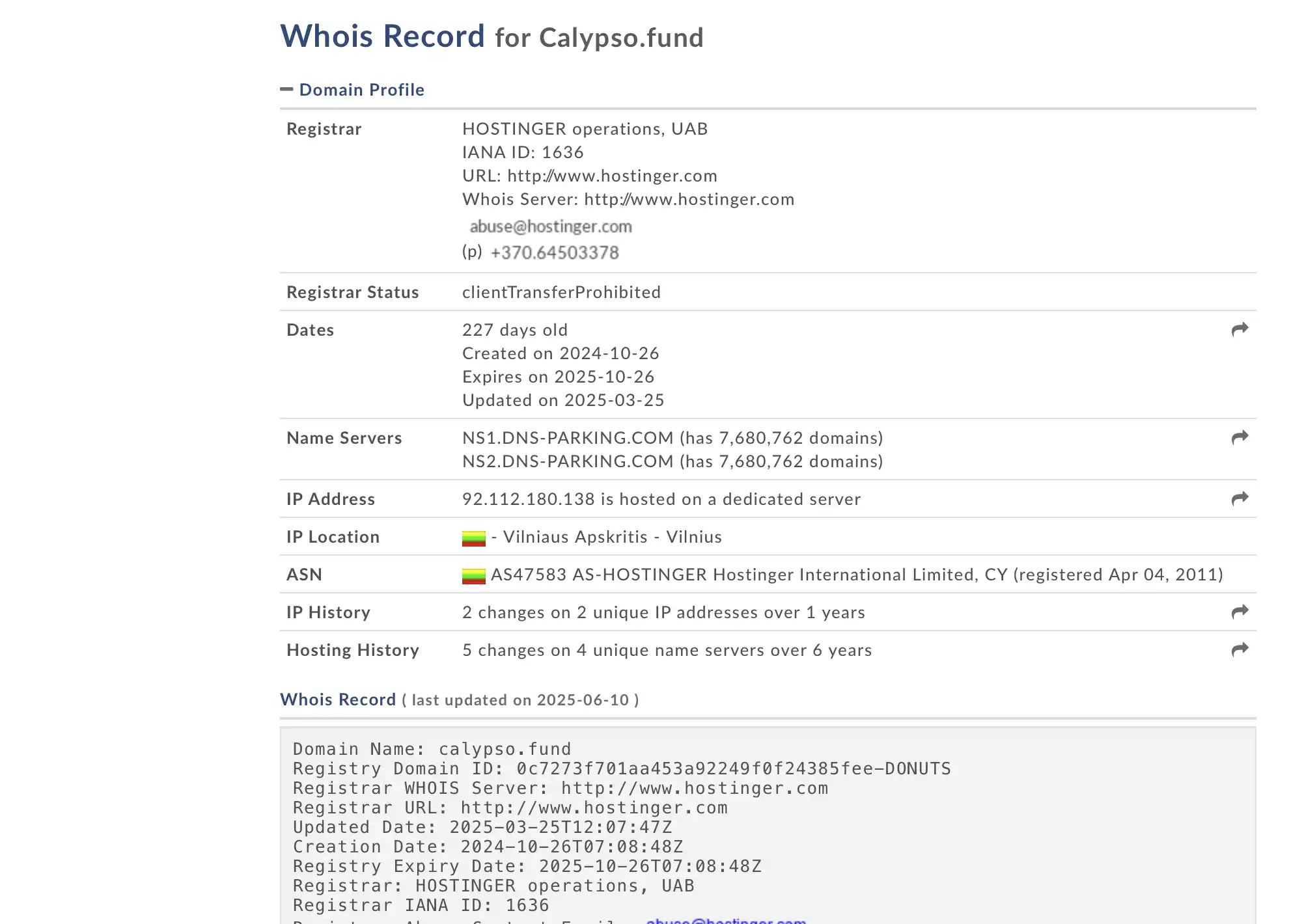Click NS2.DNS-PARKING.COM name server entry
Viewport: 1289px width, 924px height.
point(568,461)
